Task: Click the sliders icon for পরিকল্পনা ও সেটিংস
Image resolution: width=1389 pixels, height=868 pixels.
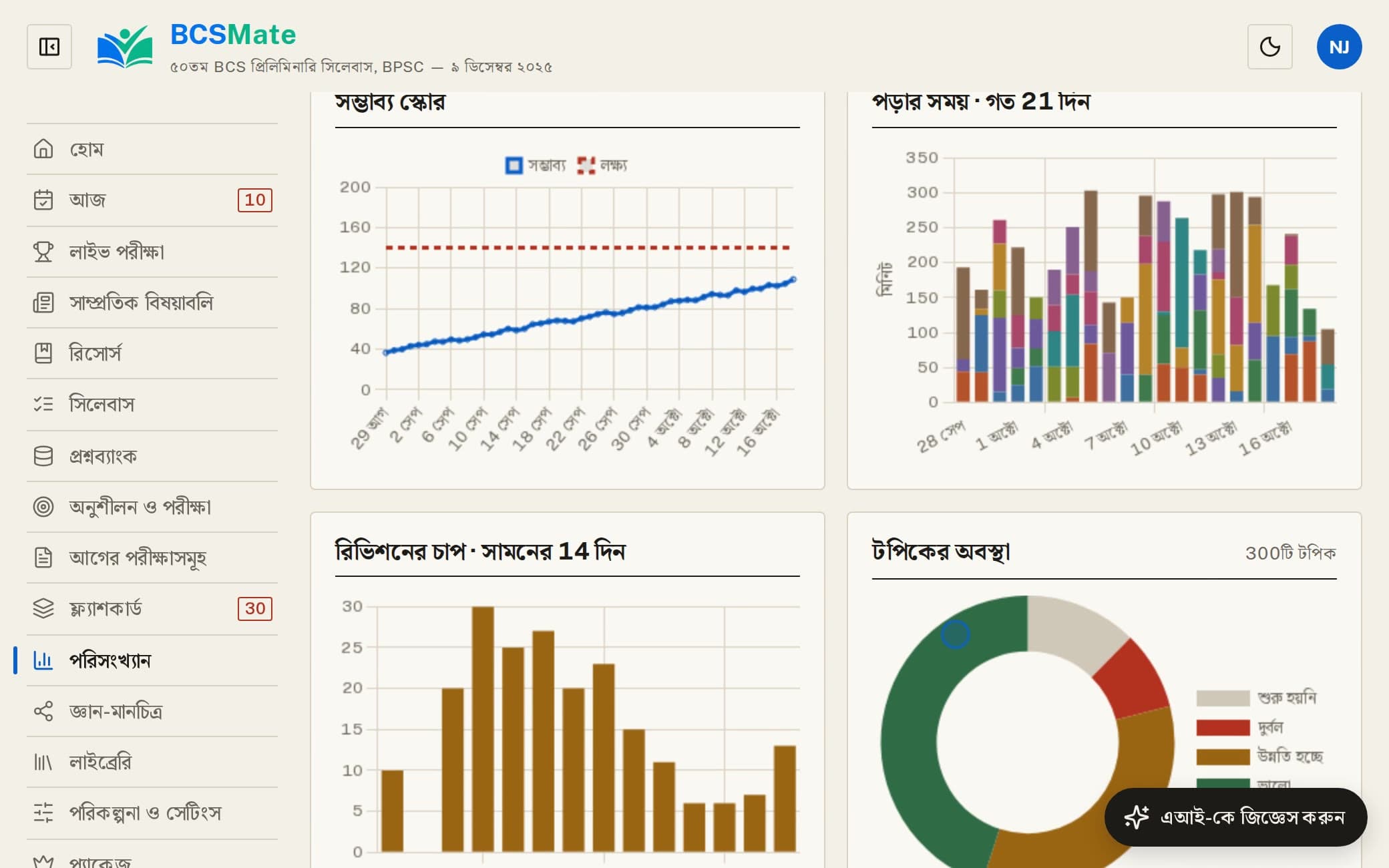Action: point(43,813)
